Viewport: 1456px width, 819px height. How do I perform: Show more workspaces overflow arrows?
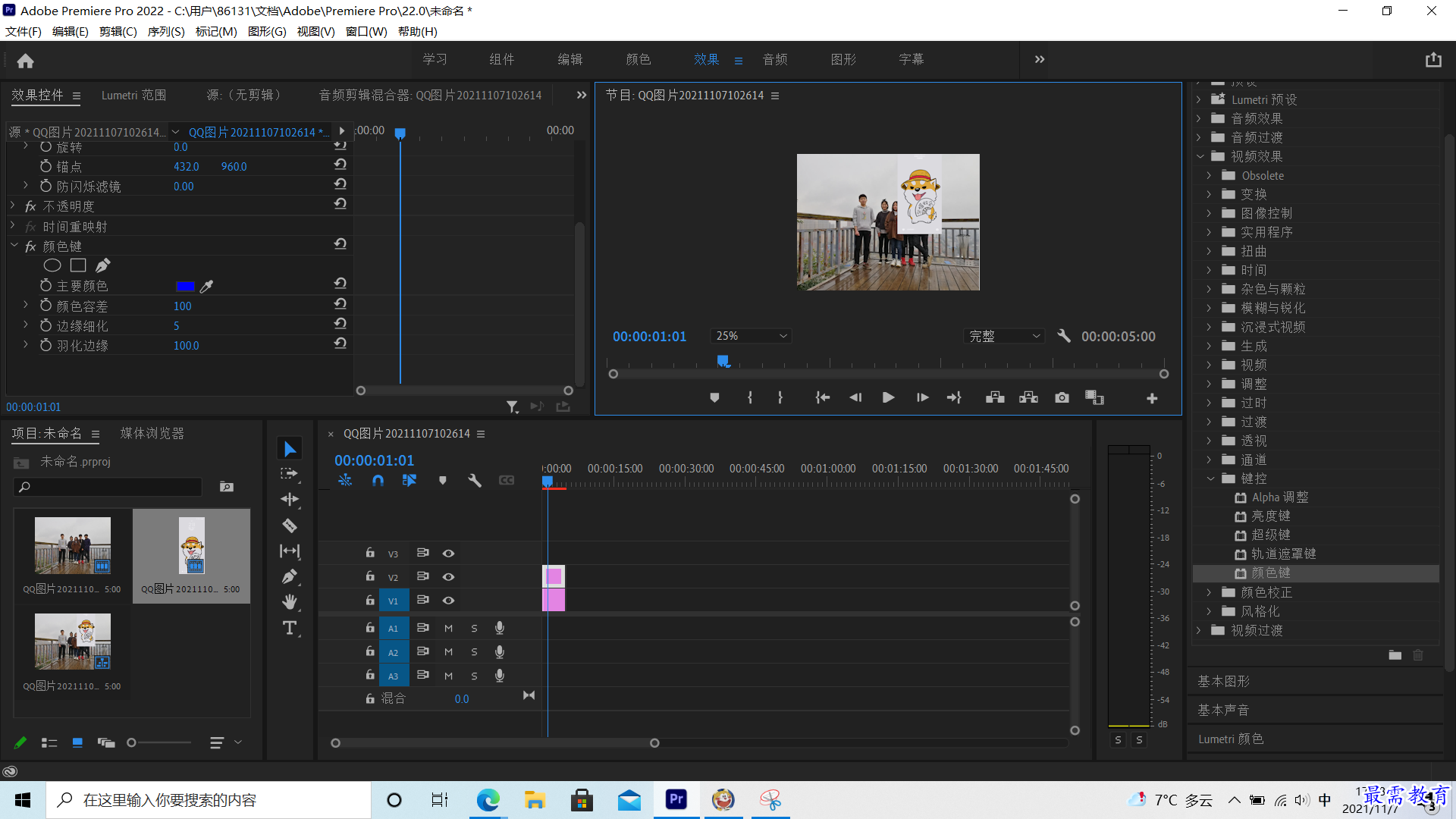click(x=1040, y=59)
